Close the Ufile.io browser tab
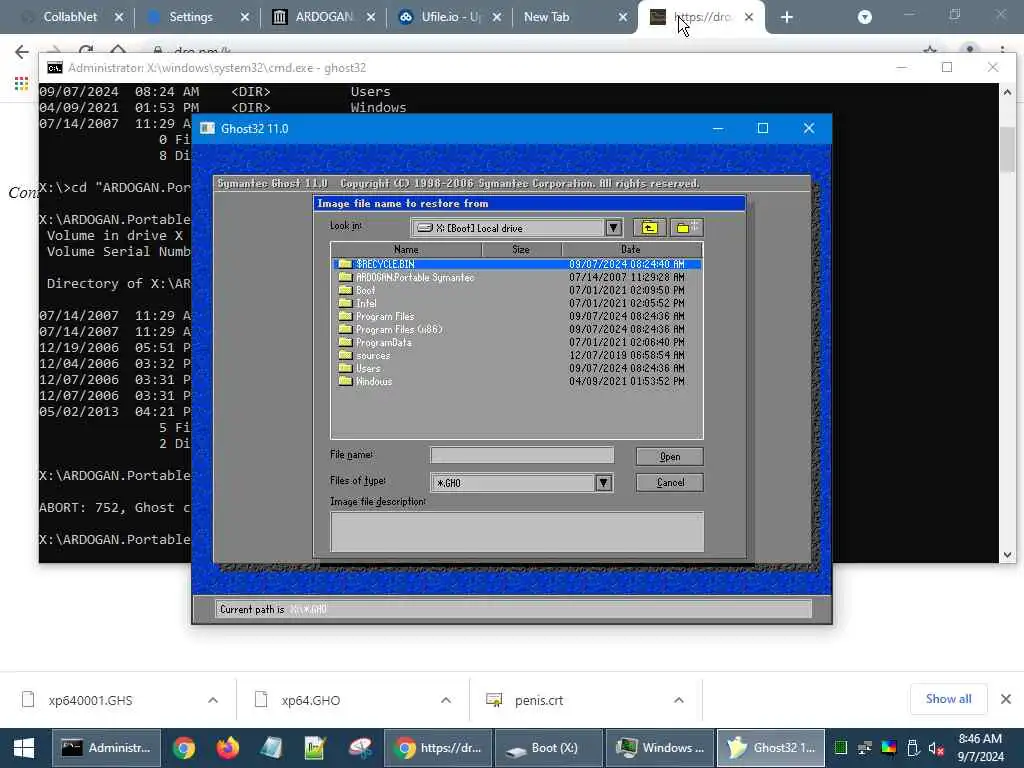 pyautogui.click(x=497, y=18)
